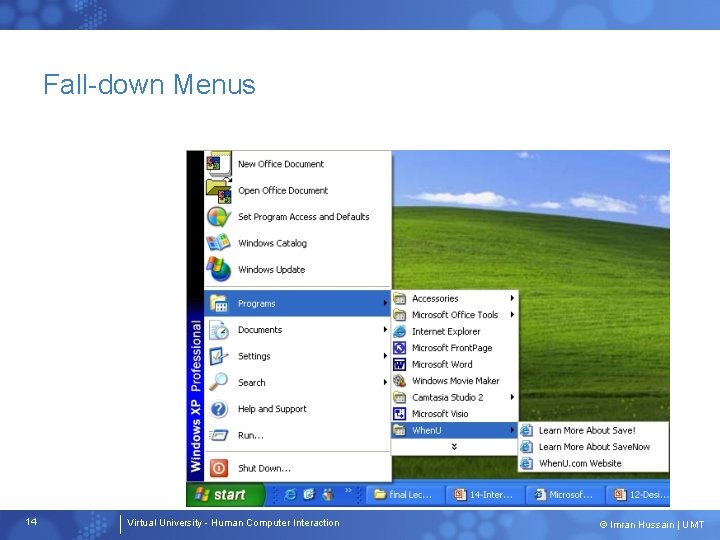Open the Windows Catalog icon
The image size is (720, 540).
(218, 242)
